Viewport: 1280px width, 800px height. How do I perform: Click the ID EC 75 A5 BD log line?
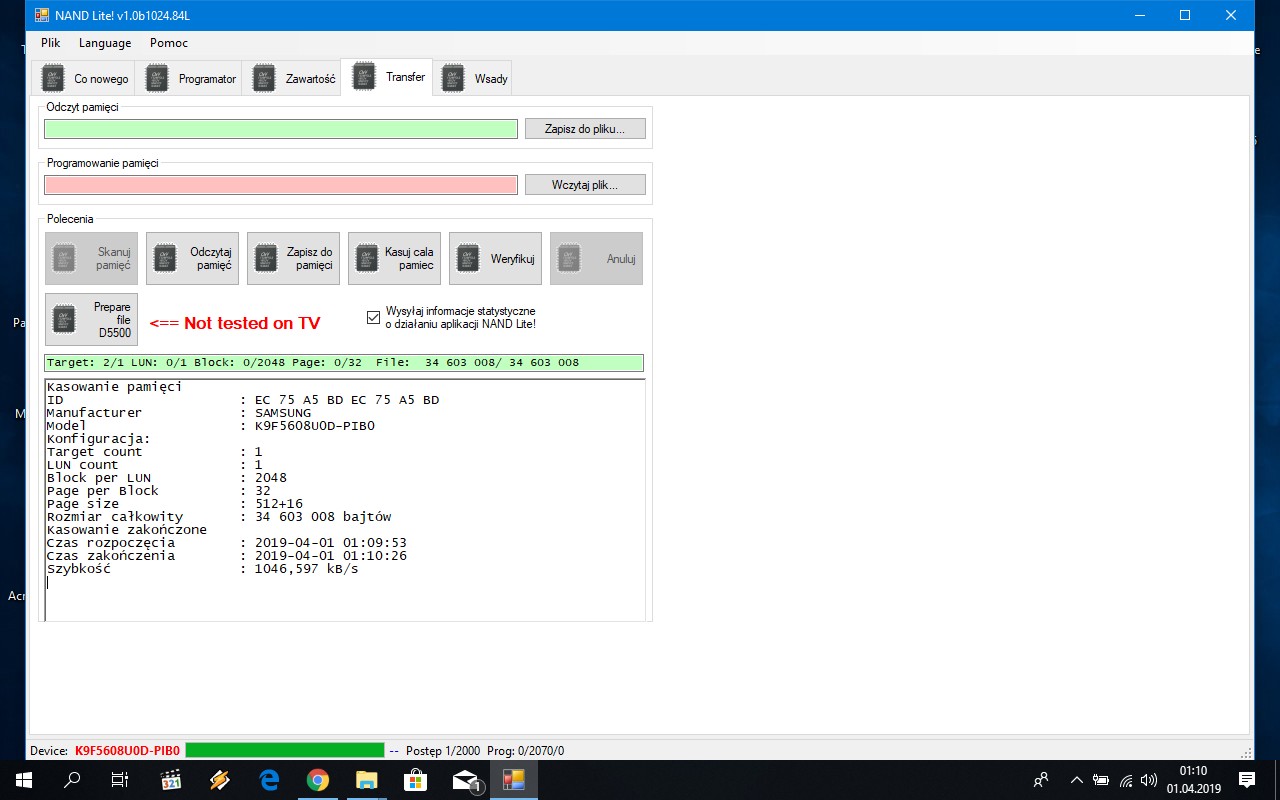point(243,400)
